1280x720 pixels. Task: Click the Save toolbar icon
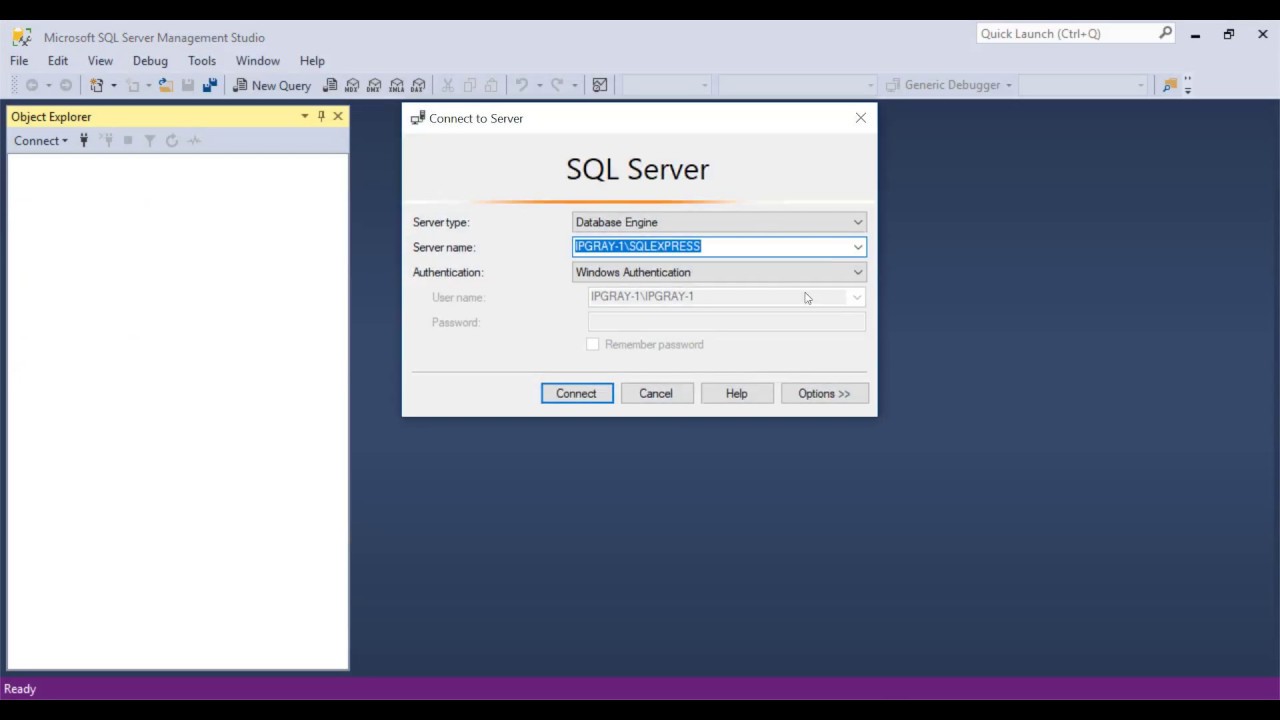(188, 85)
